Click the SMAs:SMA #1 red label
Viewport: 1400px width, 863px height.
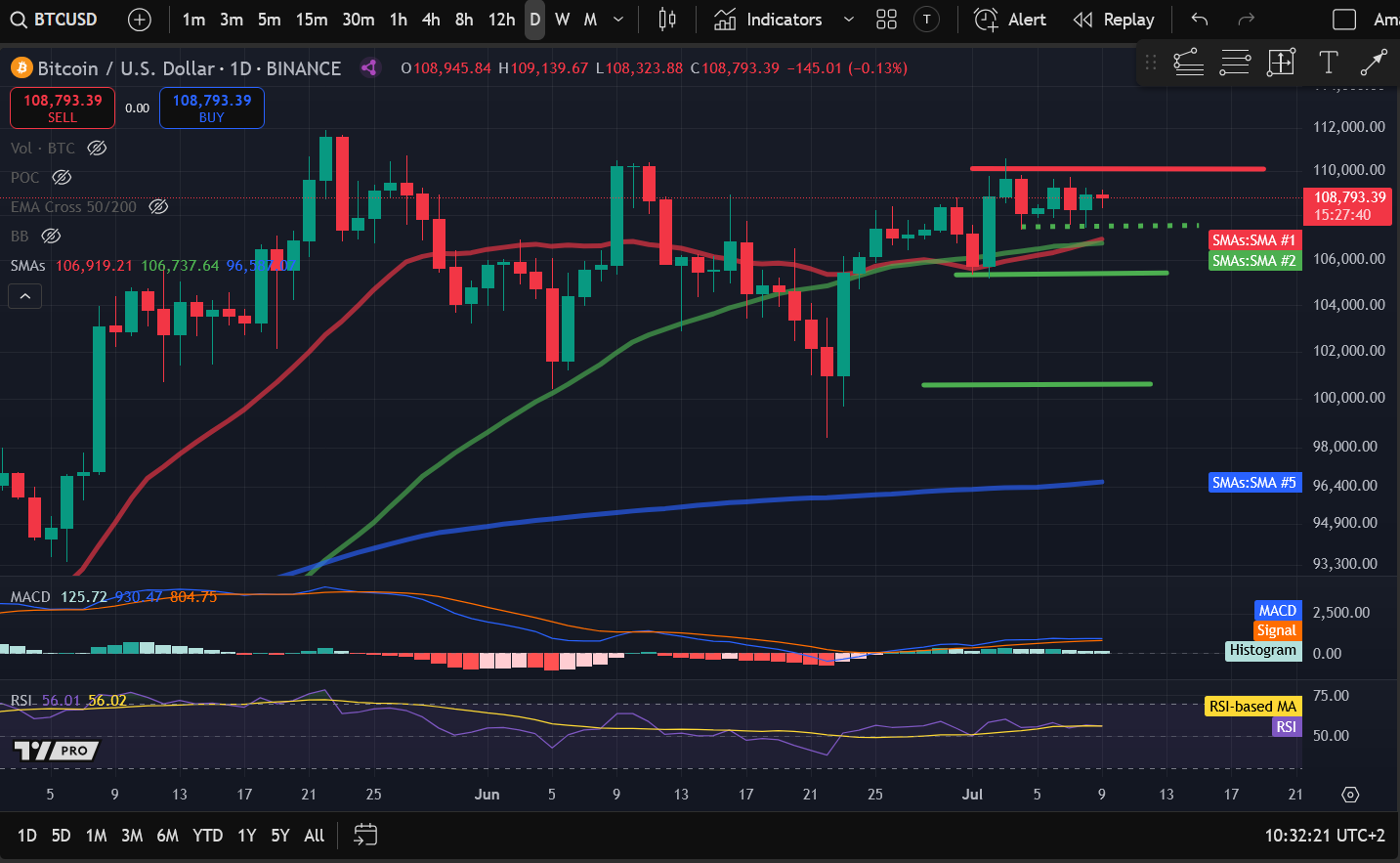coord(1254,240)
